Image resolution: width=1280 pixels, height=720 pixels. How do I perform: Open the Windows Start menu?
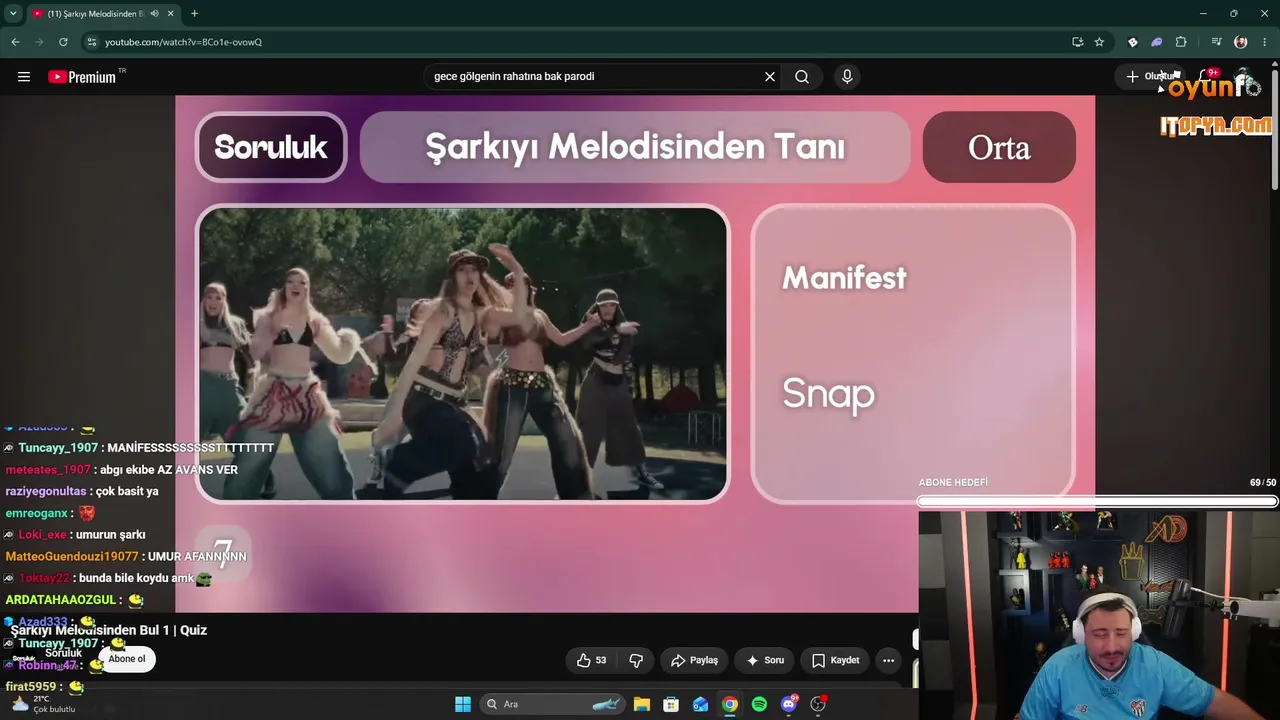(x=463, y=704)
